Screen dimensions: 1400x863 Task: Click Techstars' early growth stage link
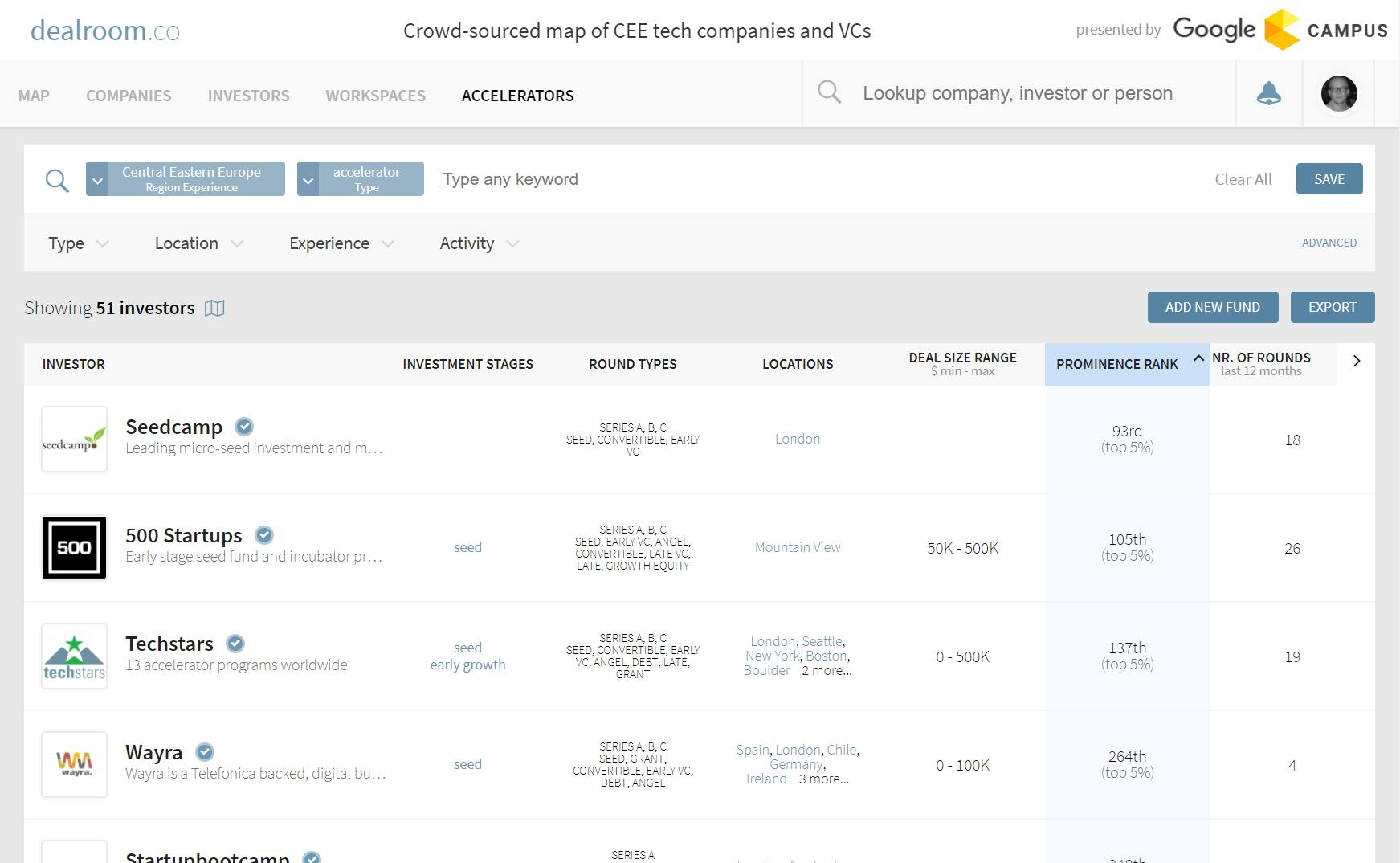467,665
